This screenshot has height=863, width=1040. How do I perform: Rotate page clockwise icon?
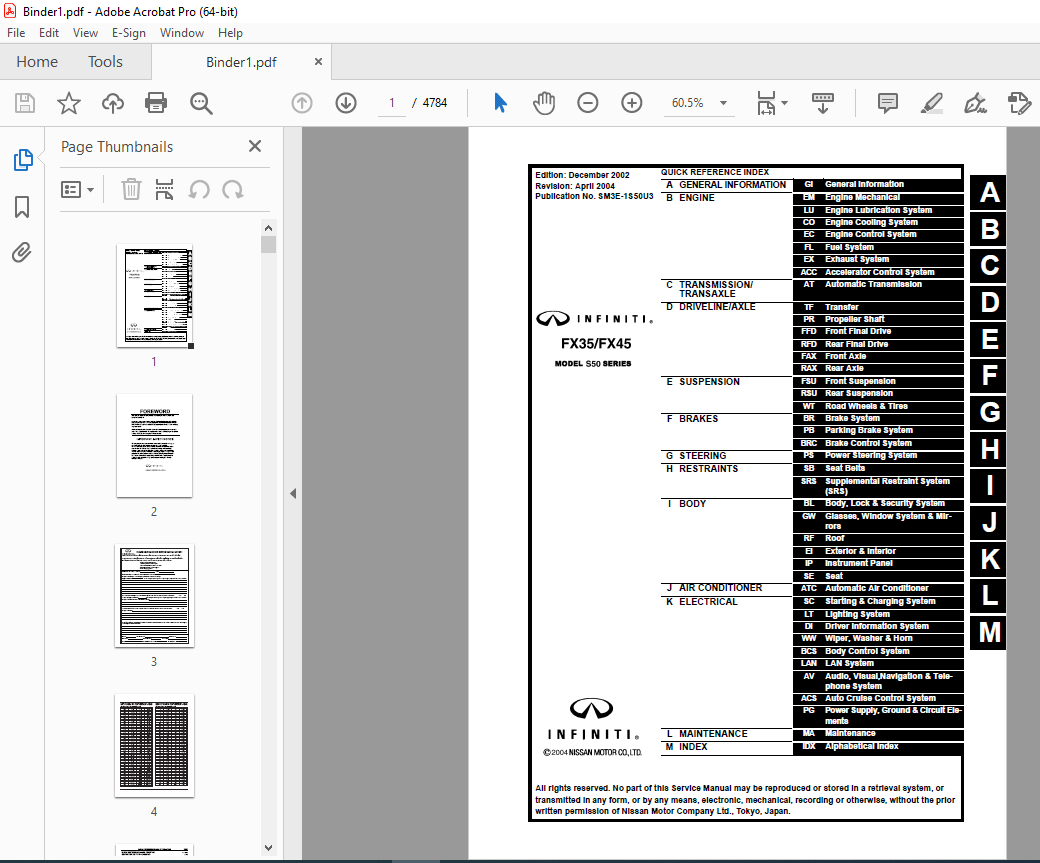pyautogui.click(x=233, y=190)
